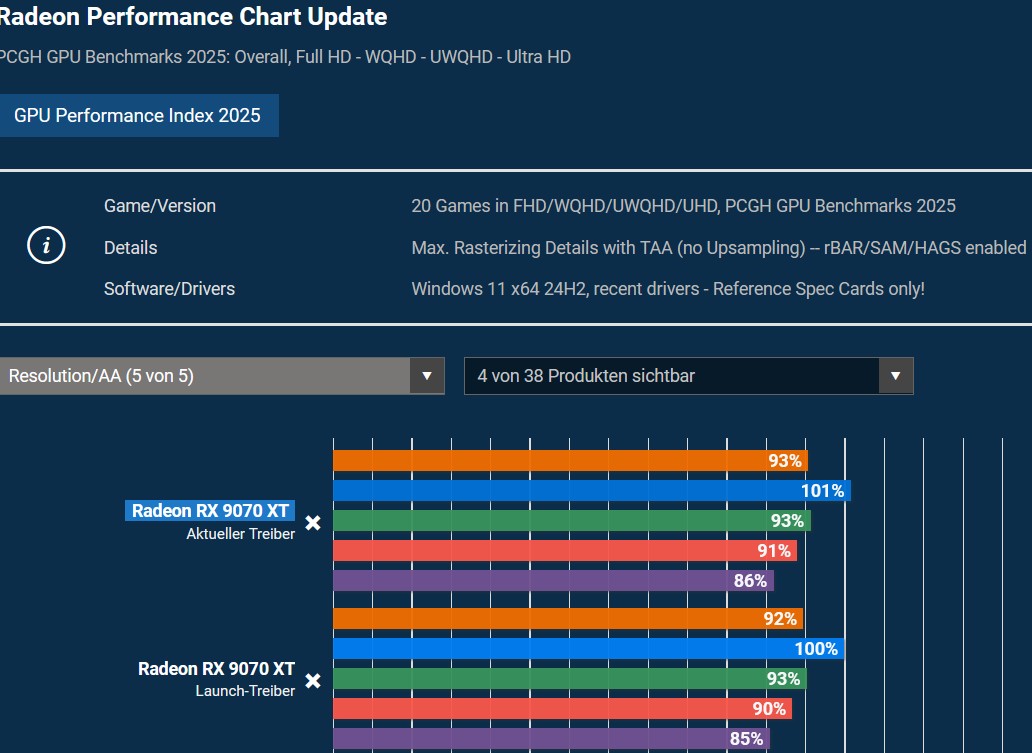Click the PCGH GPU Benchmarks 2025 subtitle

(x=285, y=57)
